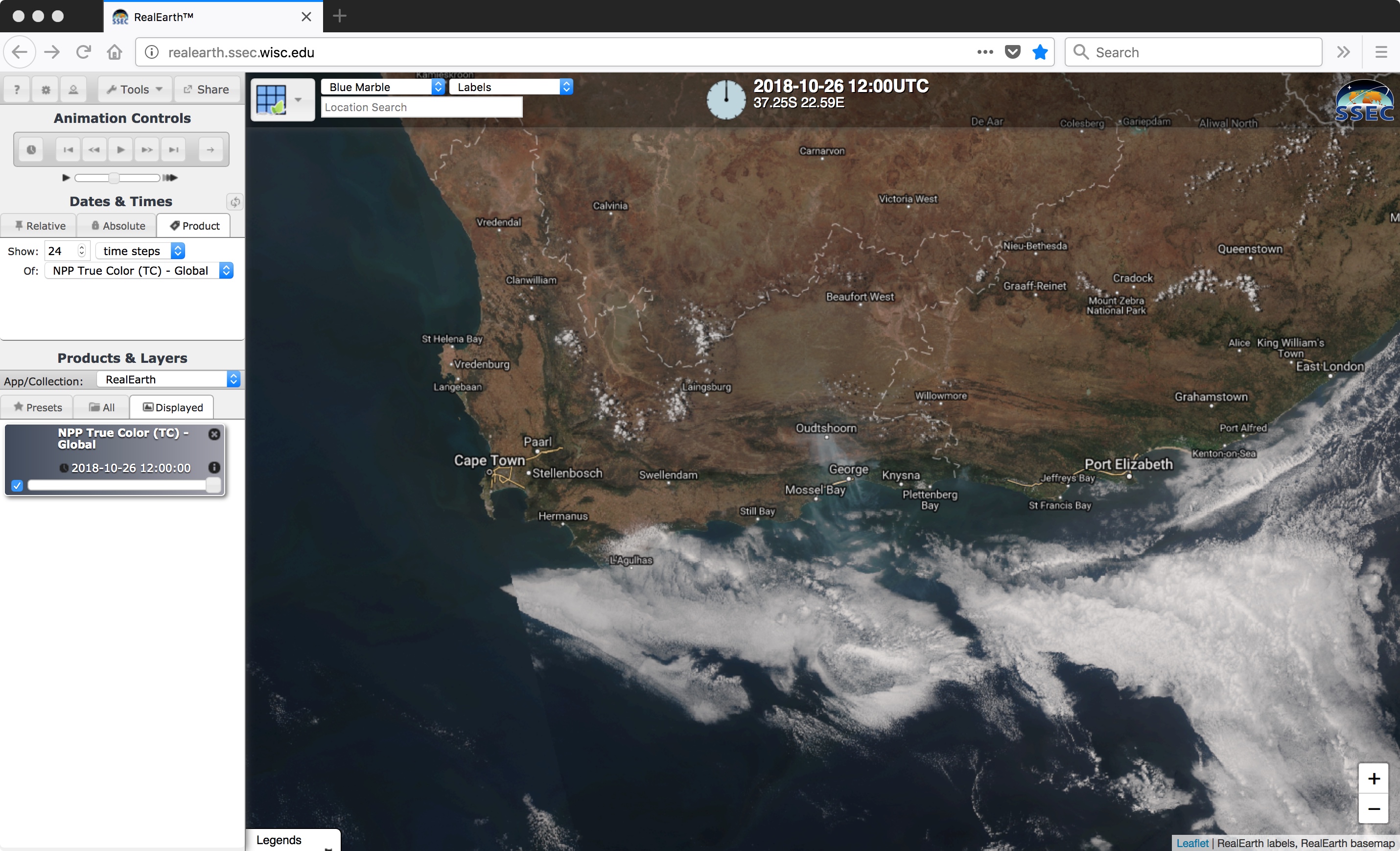Click the Port Elizabeth map label
Screen dimensions: 1400x851
(1128, 465)
